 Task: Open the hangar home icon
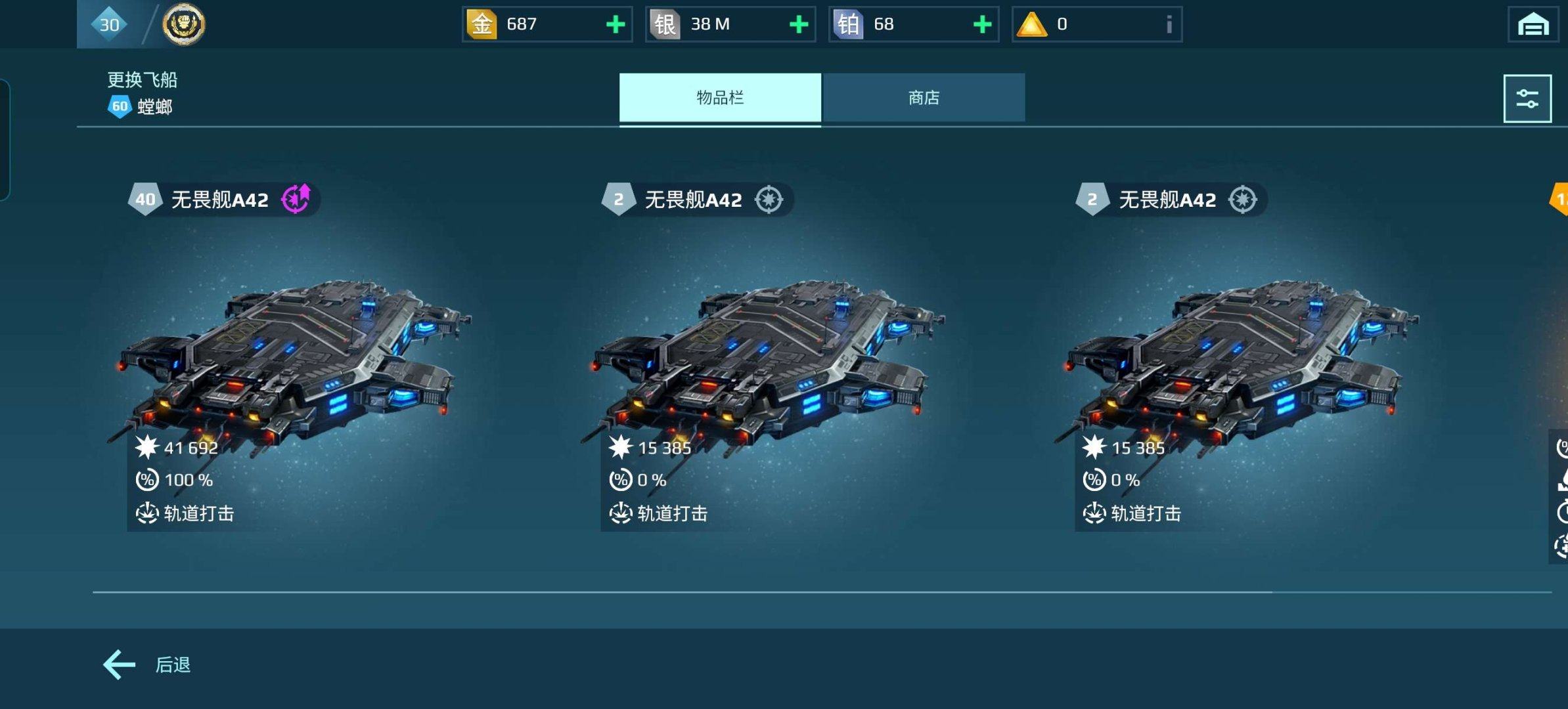click(1533, 24)
